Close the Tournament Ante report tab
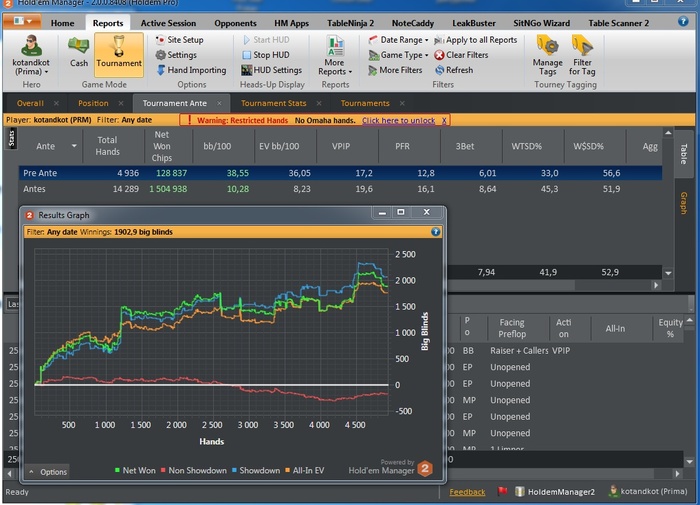The image size is (700, 505). (219, 103)
